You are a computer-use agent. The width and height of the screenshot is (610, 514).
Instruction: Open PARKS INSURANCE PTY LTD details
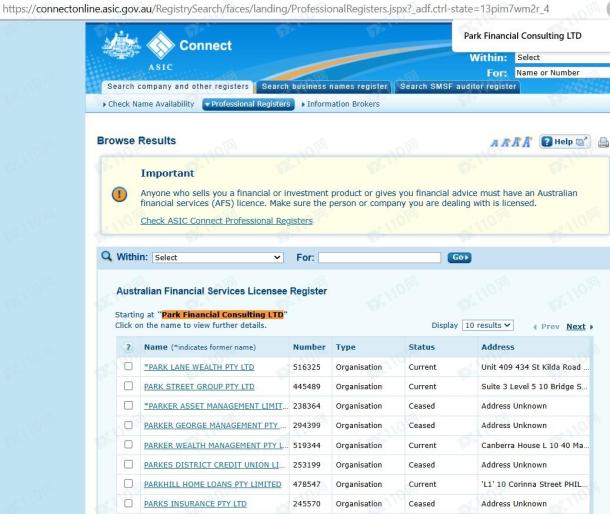(x=195, y=504)
